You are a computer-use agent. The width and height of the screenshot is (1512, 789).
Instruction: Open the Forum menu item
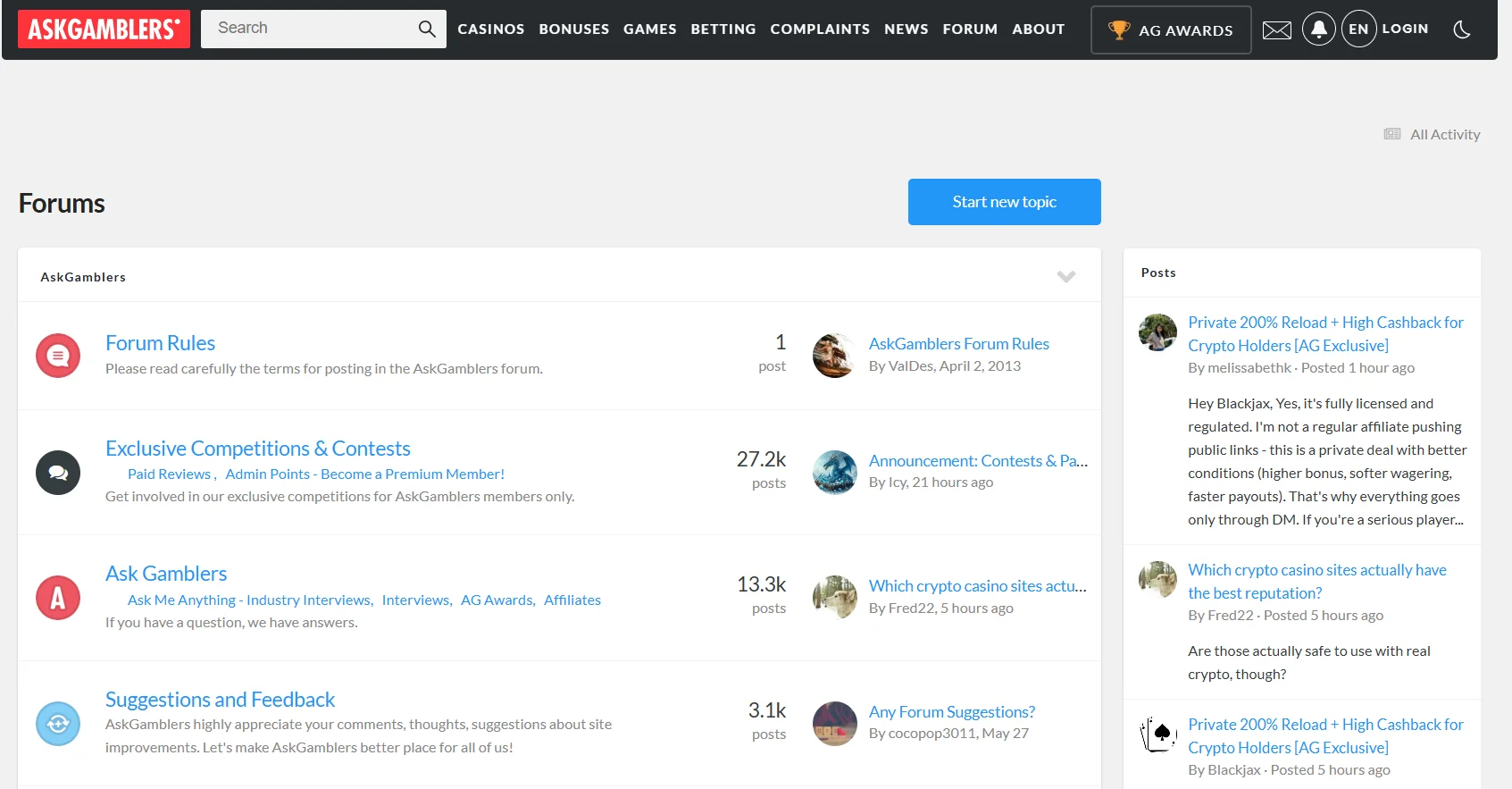970,29
